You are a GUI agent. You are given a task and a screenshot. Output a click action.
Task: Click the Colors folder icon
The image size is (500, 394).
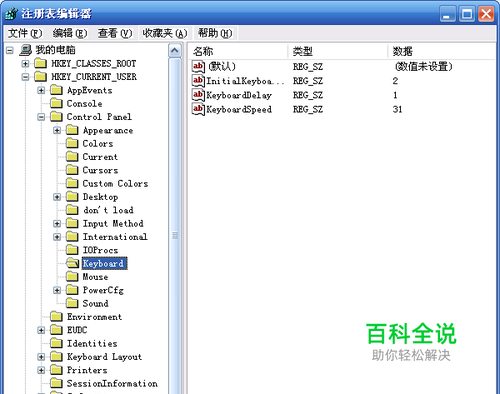pos(72,143)
